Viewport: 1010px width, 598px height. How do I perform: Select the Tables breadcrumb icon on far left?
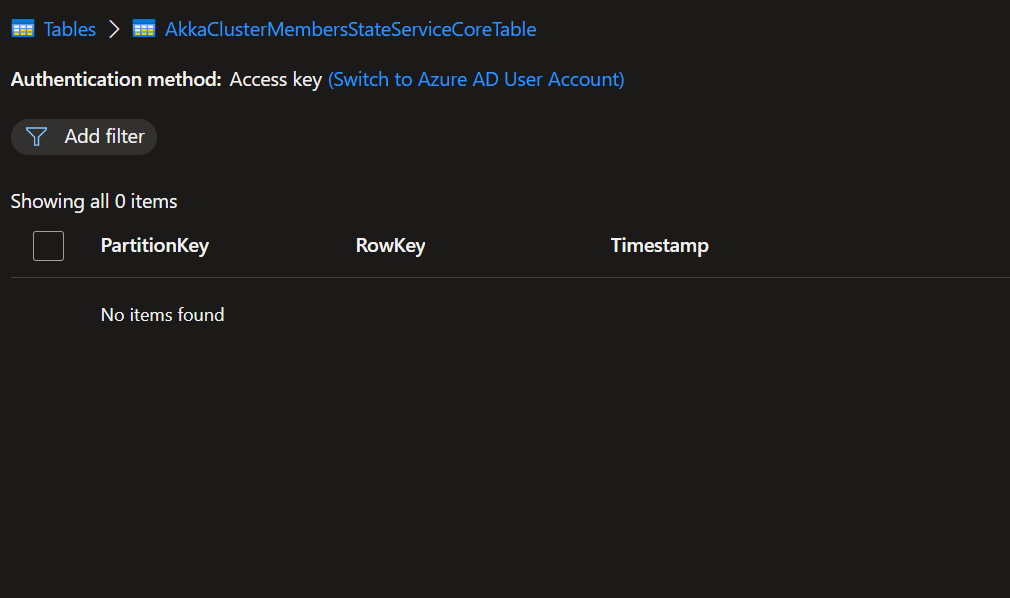(x=22, y=28)
